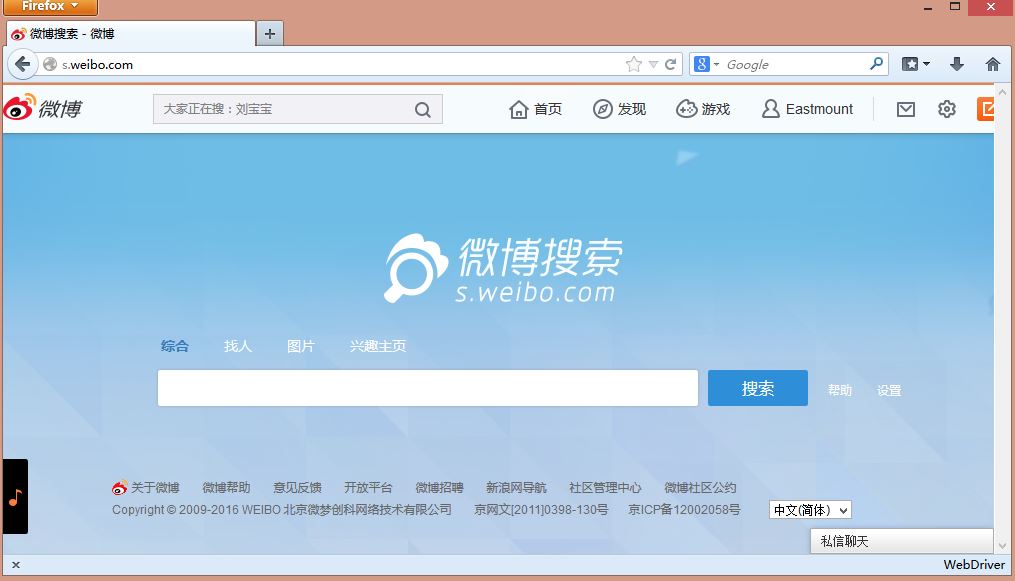This screenshot has width=1015, height=581.
Task: Click the WebDriver status bar label
Action: 974,564
